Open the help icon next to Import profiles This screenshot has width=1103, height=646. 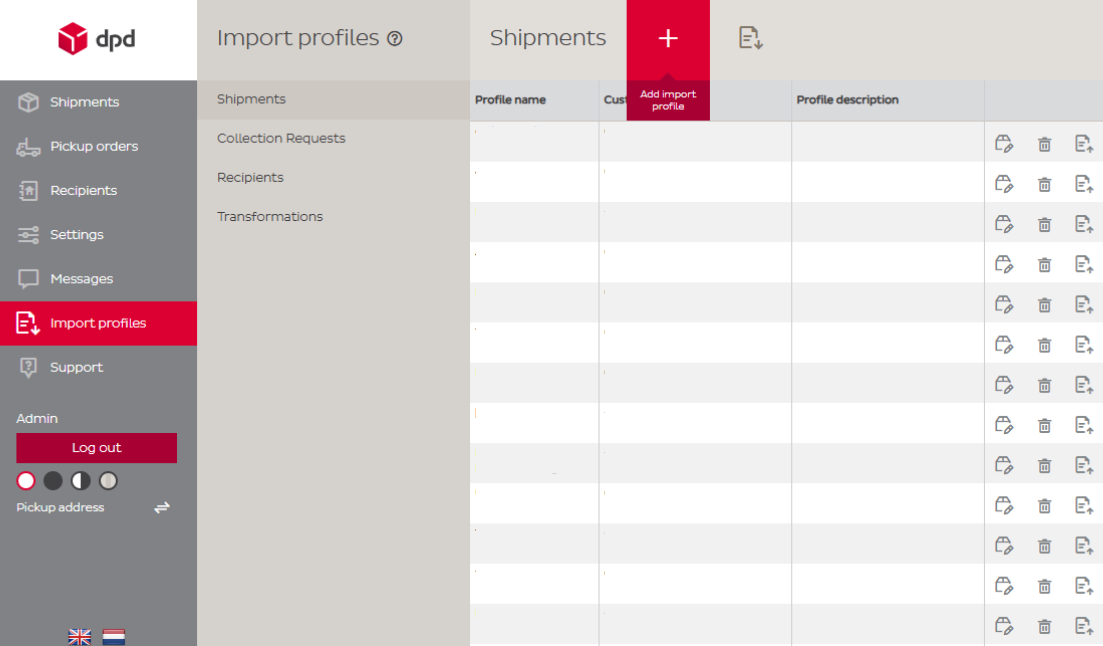[395, 39]
